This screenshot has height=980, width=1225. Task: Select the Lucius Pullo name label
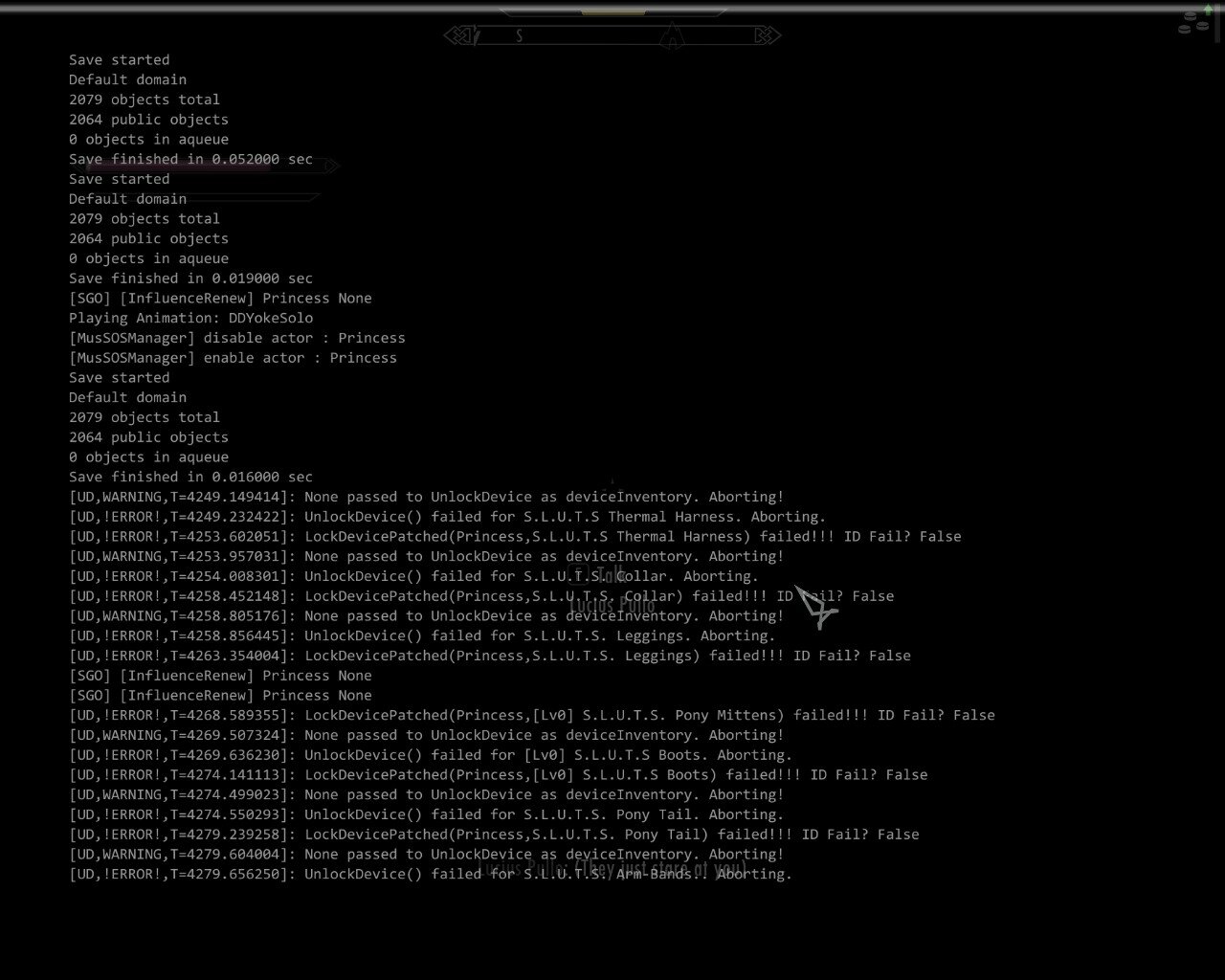click(612, 605)
